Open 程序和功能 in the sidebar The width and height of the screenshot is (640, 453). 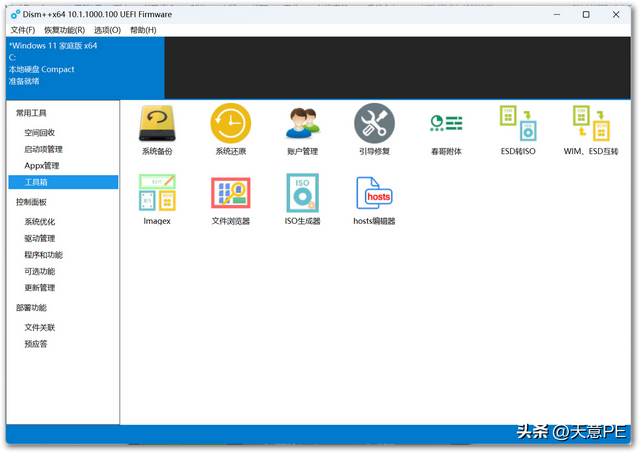[43, 255]
